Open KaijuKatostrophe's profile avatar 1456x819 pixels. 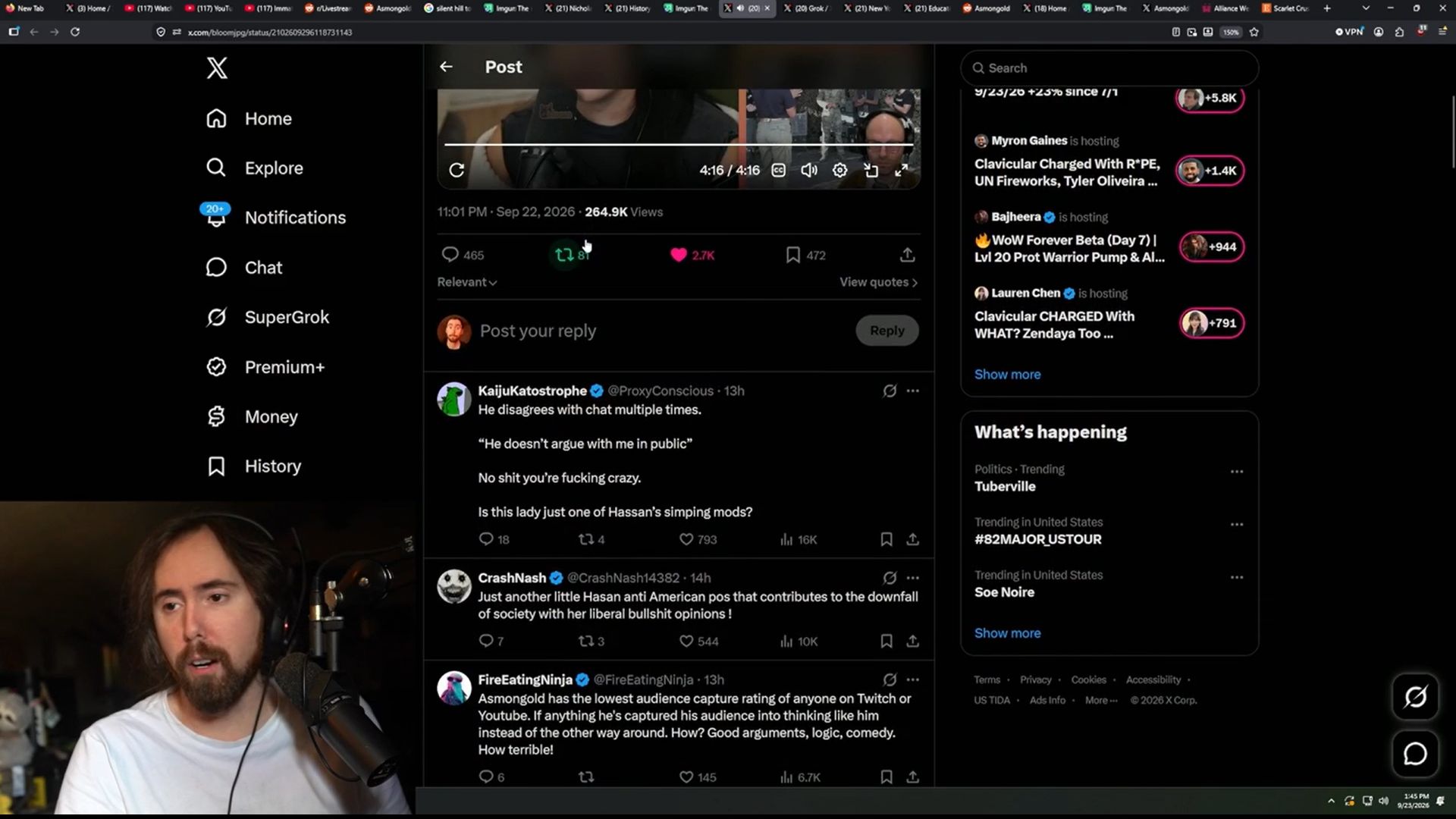[x=454, y=399]
